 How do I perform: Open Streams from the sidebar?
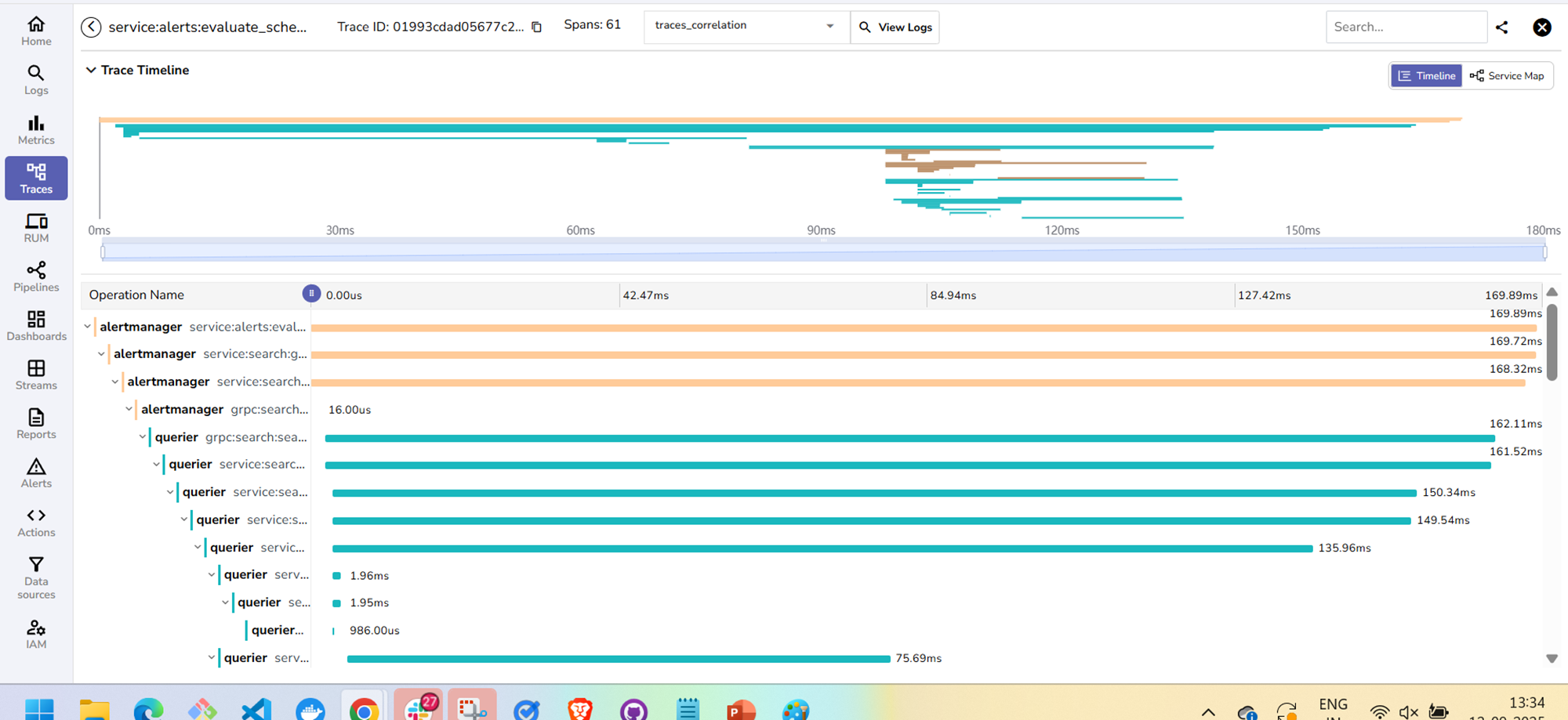click(36, 374)
